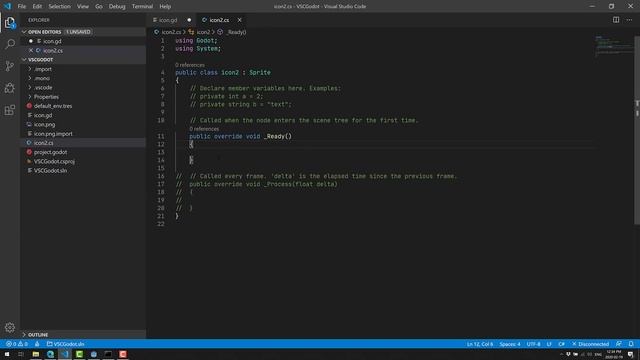Viewport: 640px width, 360px height.
Task: Click the editor vertical scrollbar
Action: click(x=637, y=130)
